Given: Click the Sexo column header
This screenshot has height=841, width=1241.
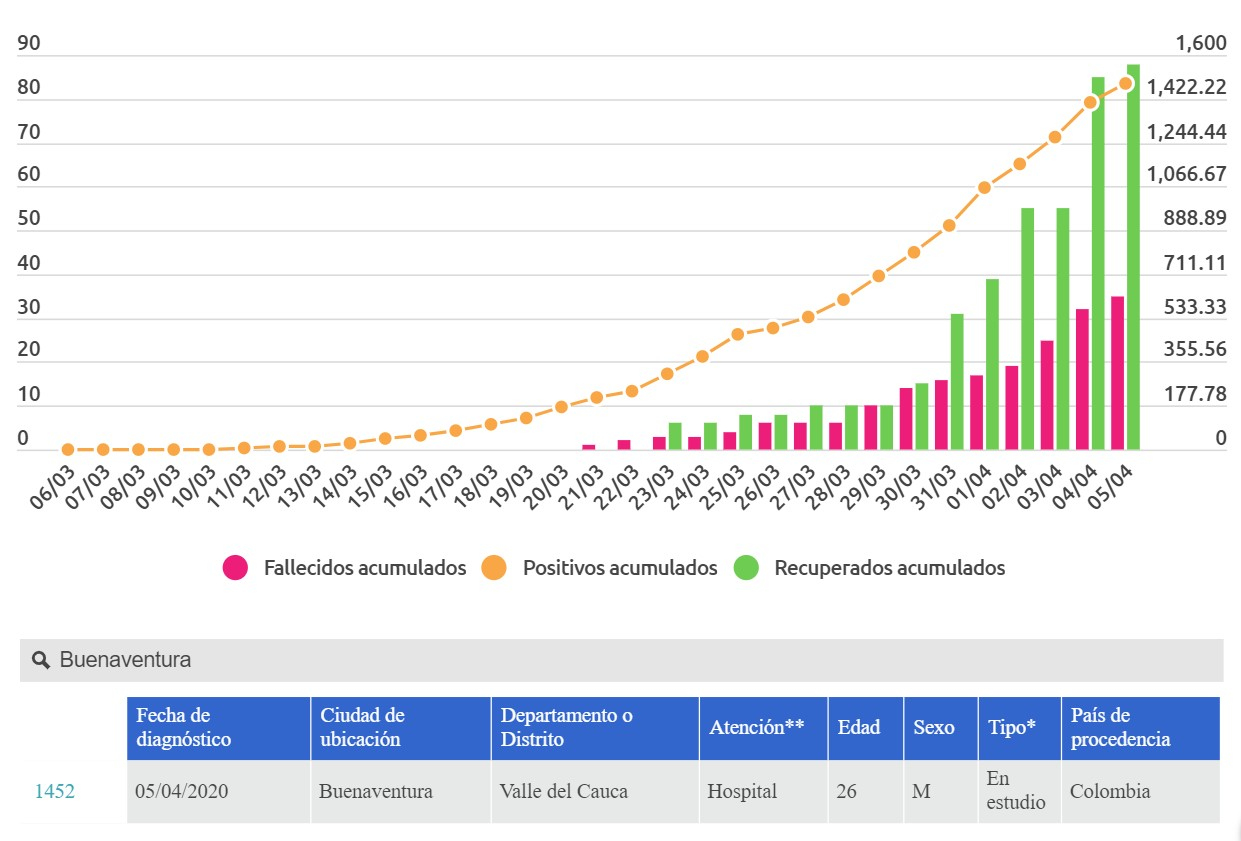Looking at the screenshot, I should (941, 728).
